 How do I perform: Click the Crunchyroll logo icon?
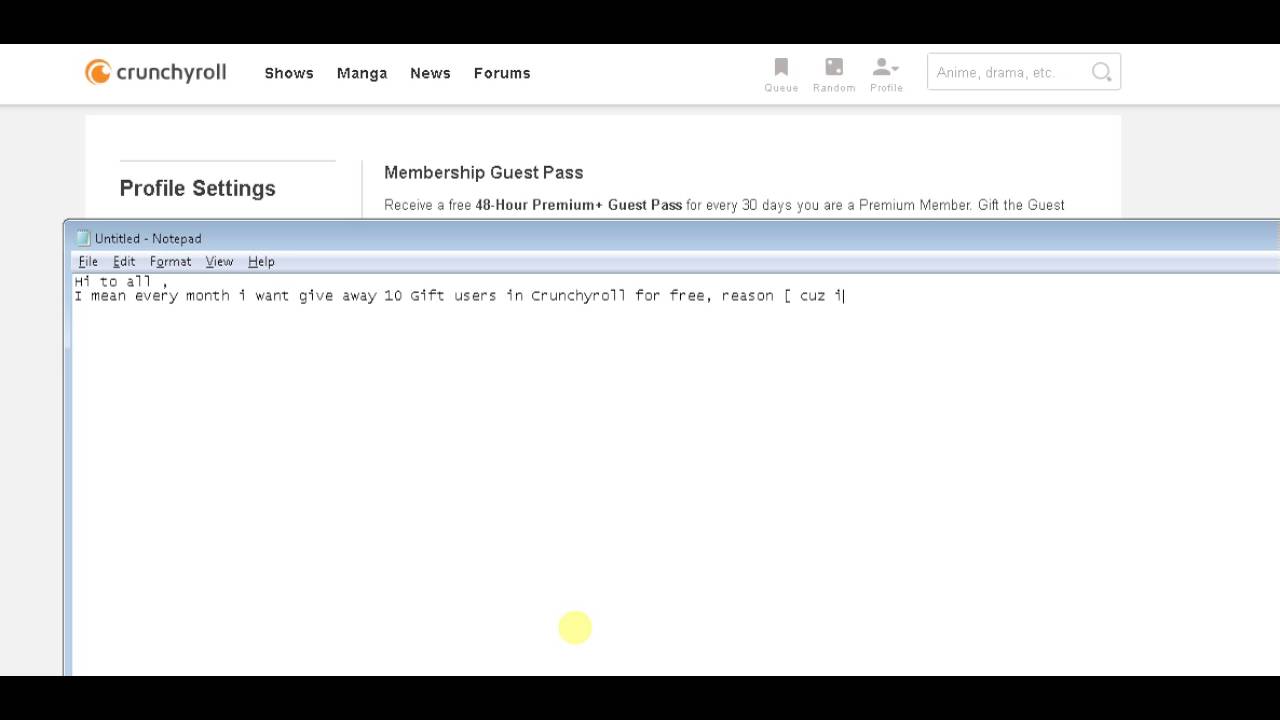pyautogui.click(x=98, y=72)
